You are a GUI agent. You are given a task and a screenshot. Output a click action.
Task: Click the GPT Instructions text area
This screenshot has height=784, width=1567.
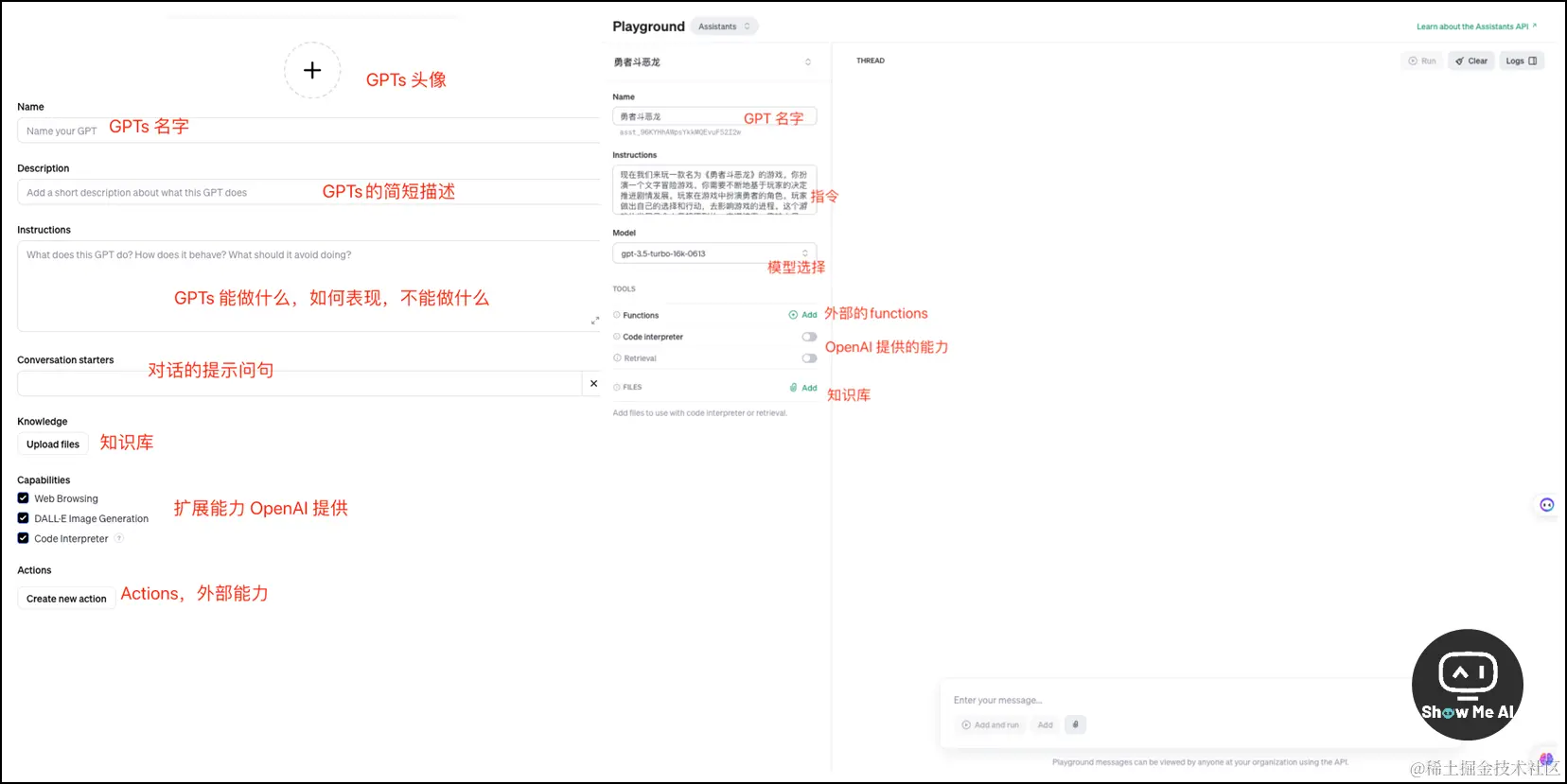[308, 286]
